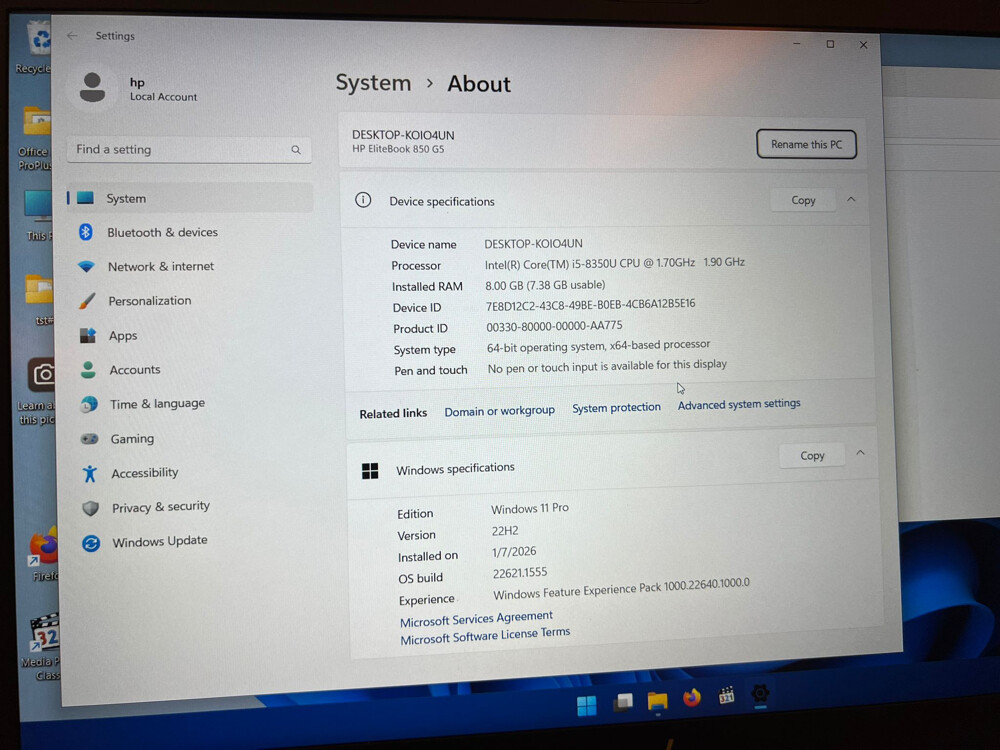The image size is (1000, 750).
Task: Launch Firefox from the taskbar
Action: [x=692, y=698]
